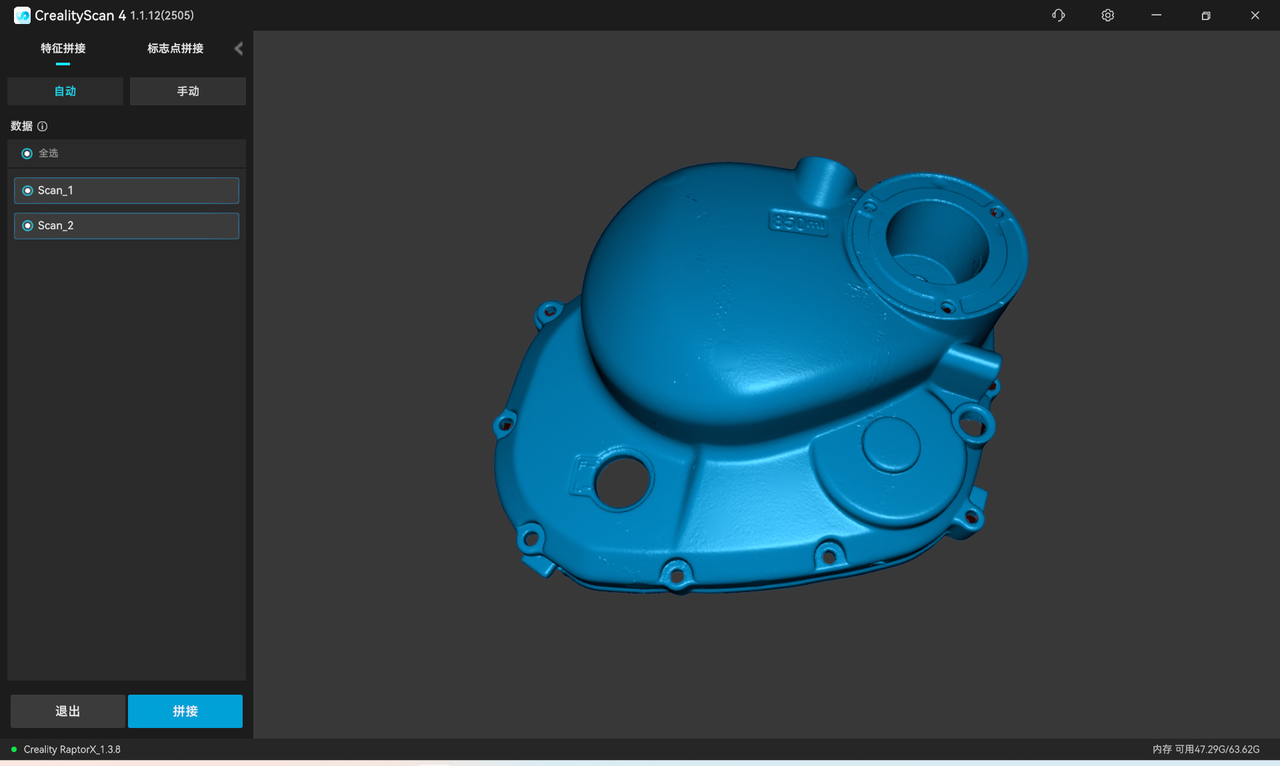Switch to the 标志点拼接 tab
The image size is (1280, 766).
pyautogui.click(x=174, y=47)
